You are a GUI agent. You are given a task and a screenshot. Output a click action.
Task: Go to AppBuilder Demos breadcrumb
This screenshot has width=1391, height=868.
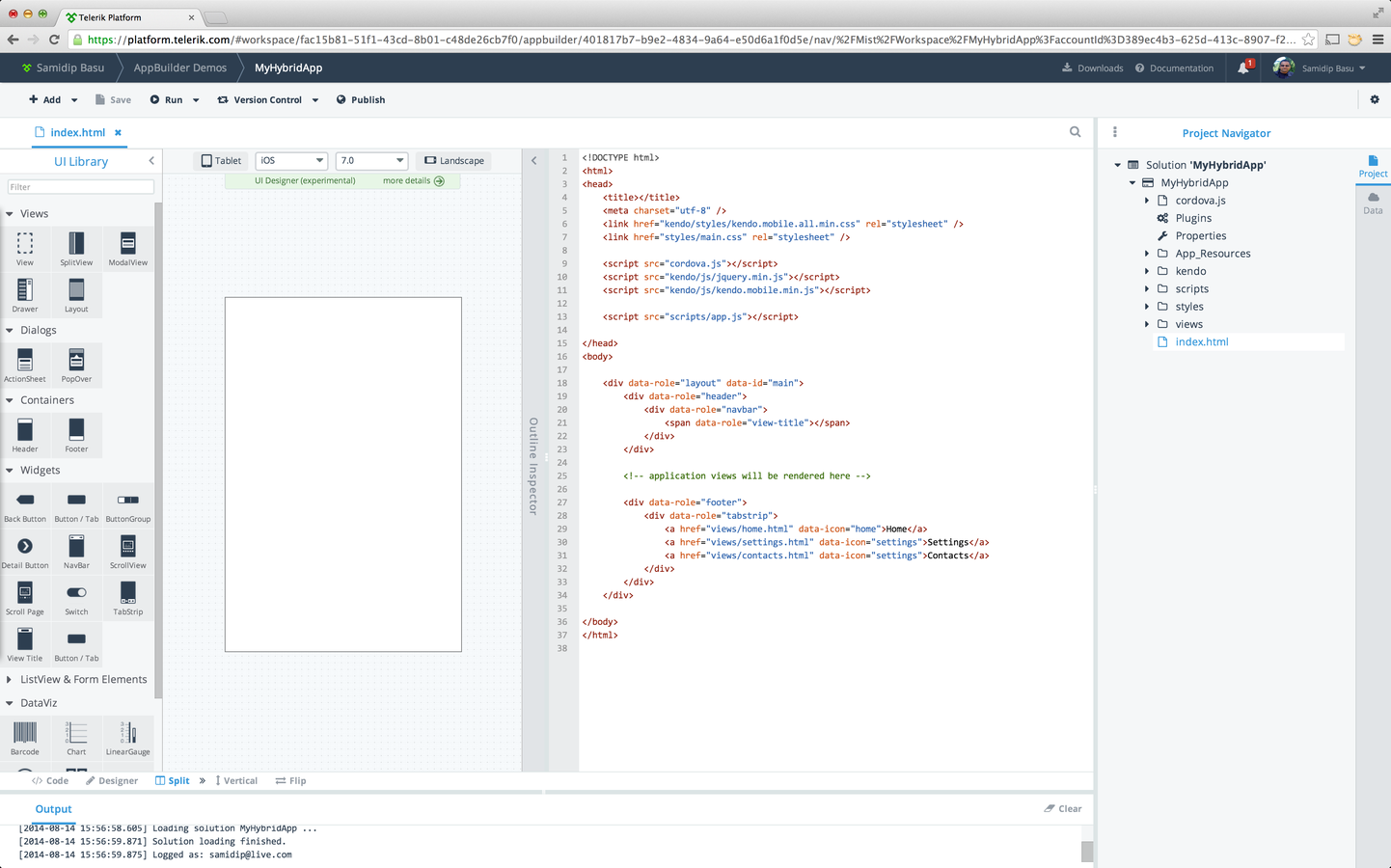coord(180,68)
